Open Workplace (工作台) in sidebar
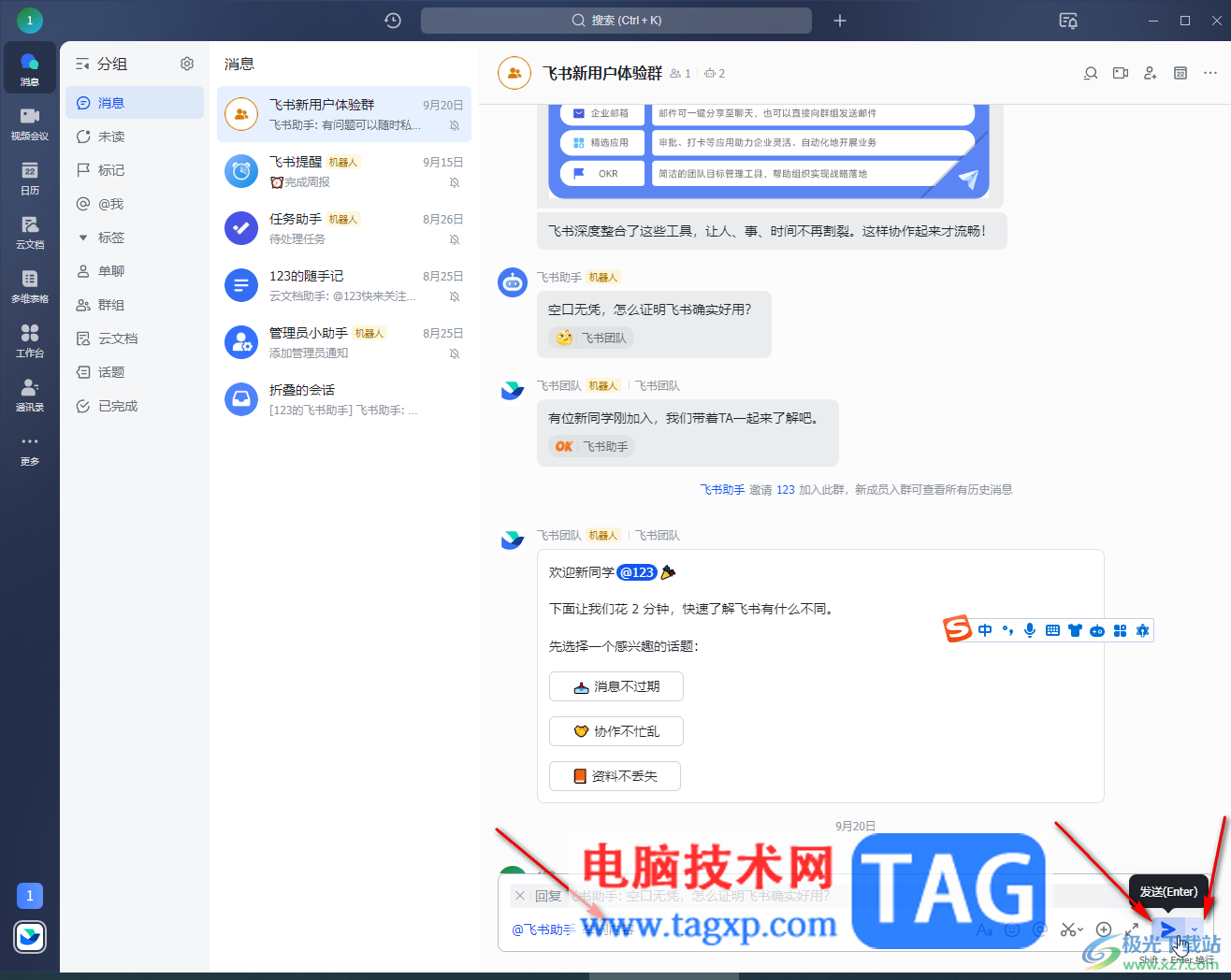Image resolution: width=1231 pixels, height=980 pixels. click(x=30, y=339)
